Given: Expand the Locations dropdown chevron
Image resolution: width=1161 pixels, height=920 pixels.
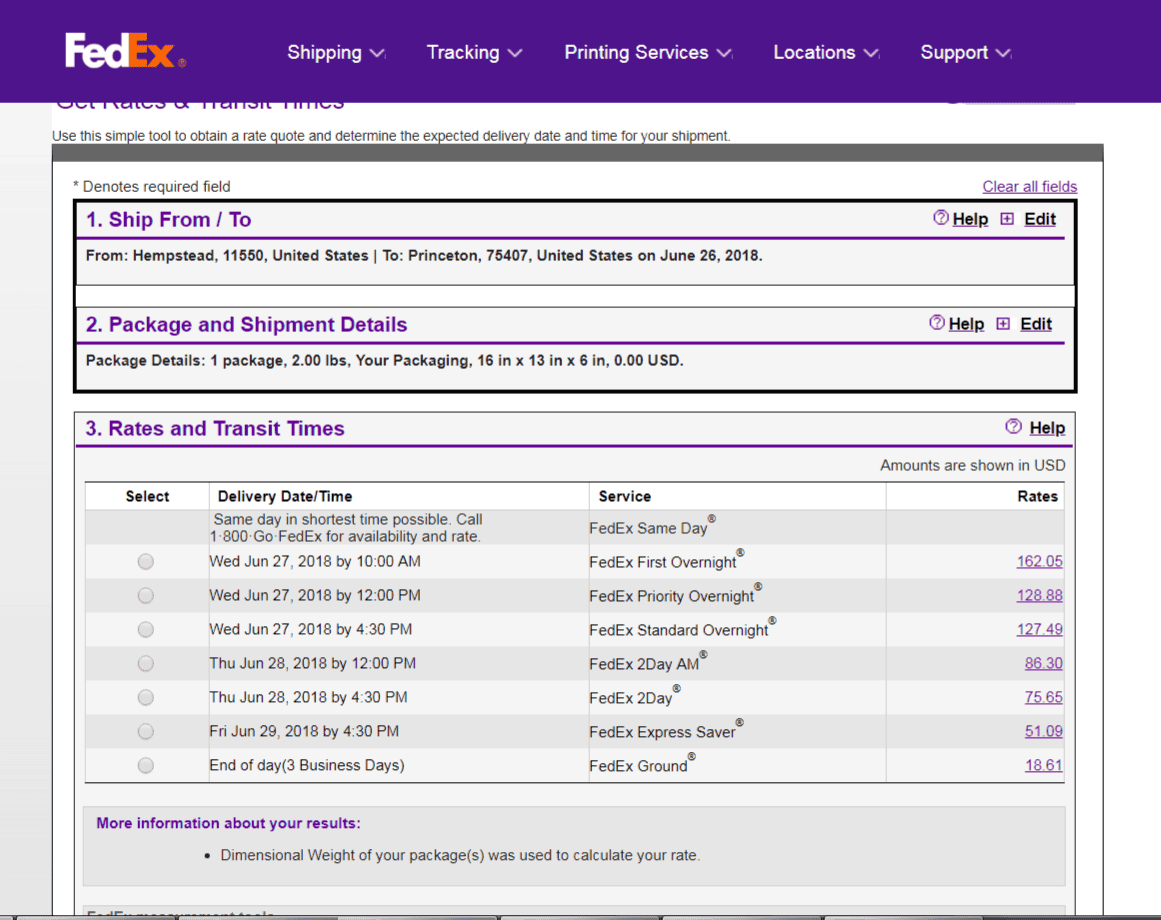Looking at the screenshot, I should coord(871,53).
